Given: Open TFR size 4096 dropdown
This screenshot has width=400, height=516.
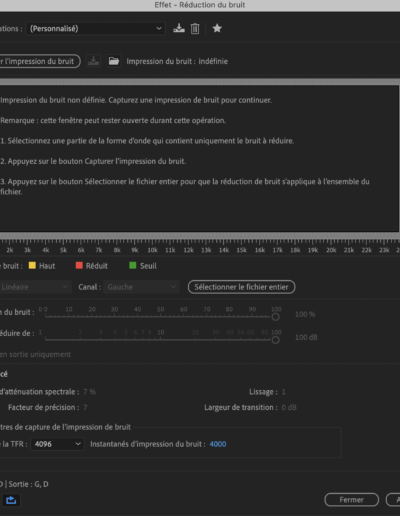Looking at the screenshot, I should [x=57, y=444].
